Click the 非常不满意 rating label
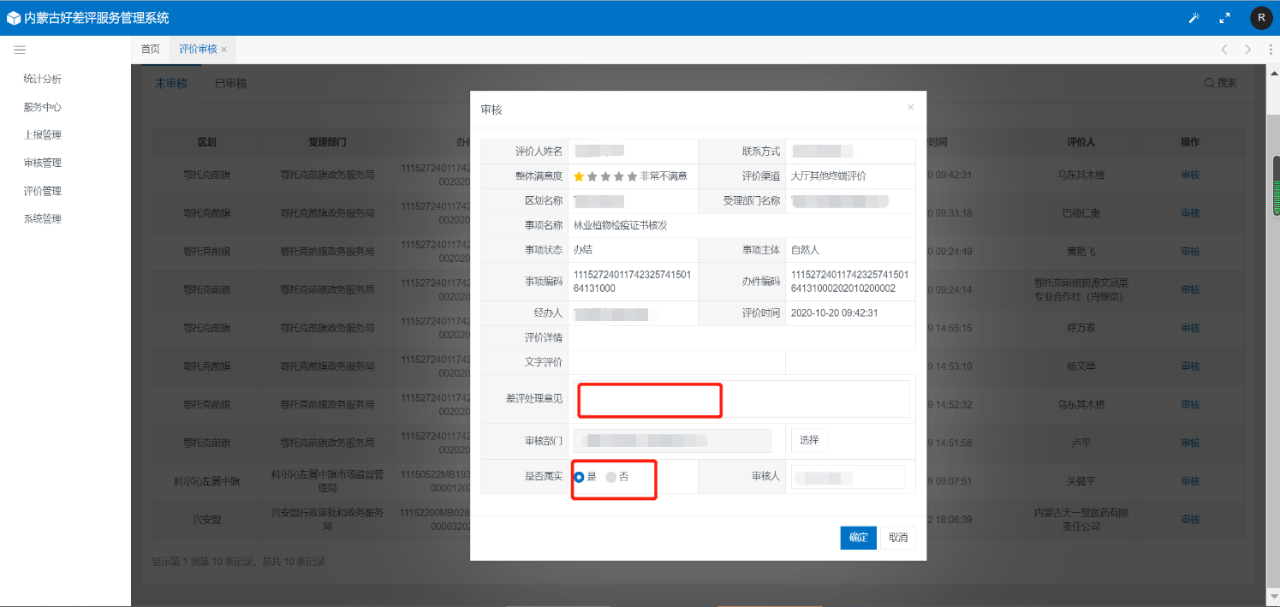Screen dimensions: 1280x607 click(664, 176)
